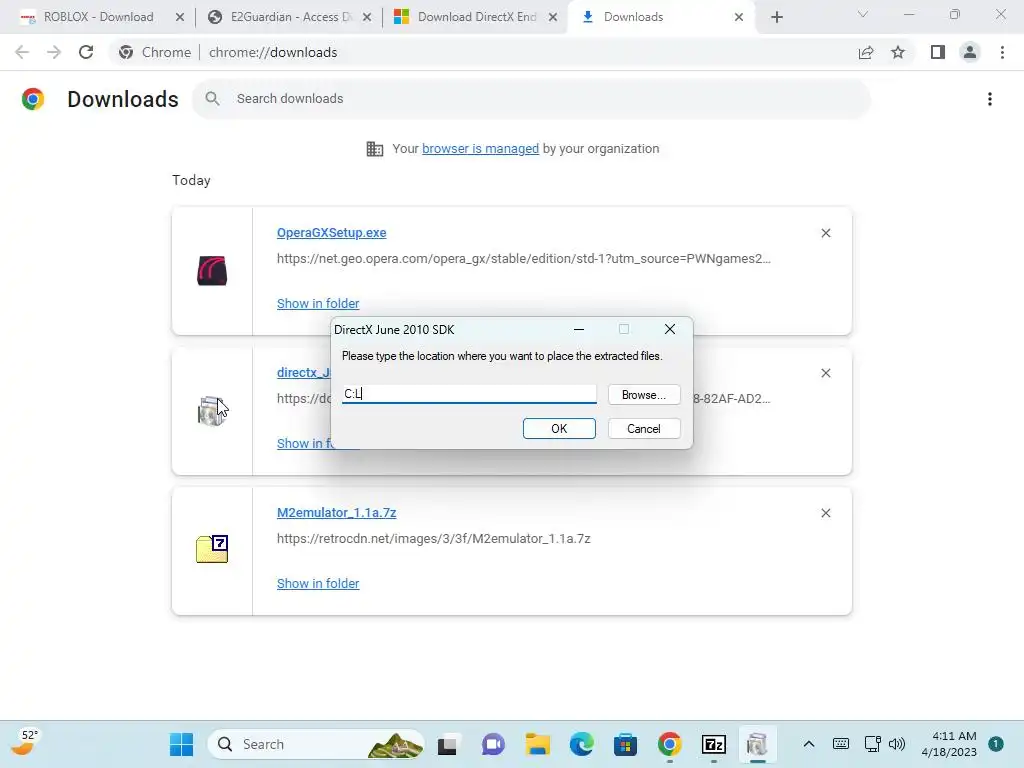The height and width of the screenshot is (768, 1024).
Task: Toggle the Chrome side panel
Action: point(938,52)
